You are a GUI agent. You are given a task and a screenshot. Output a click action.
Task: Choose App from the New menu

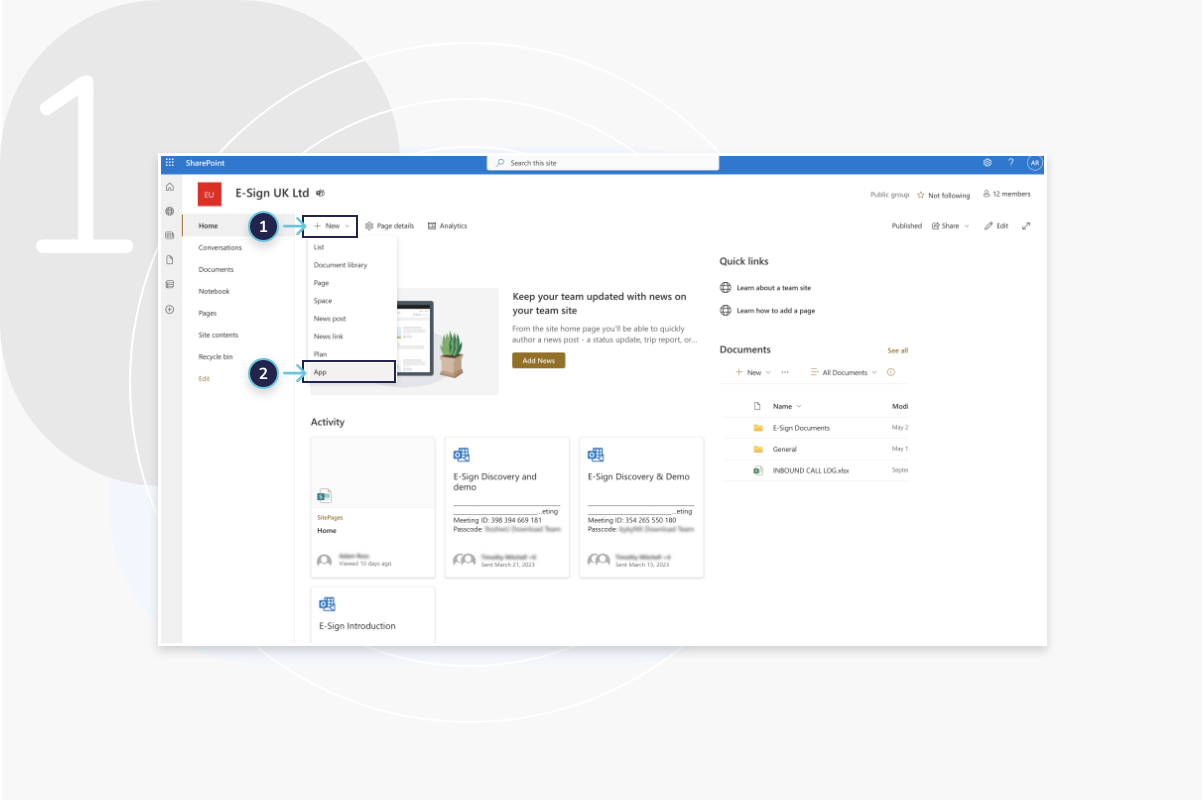[x=351, y=372]
